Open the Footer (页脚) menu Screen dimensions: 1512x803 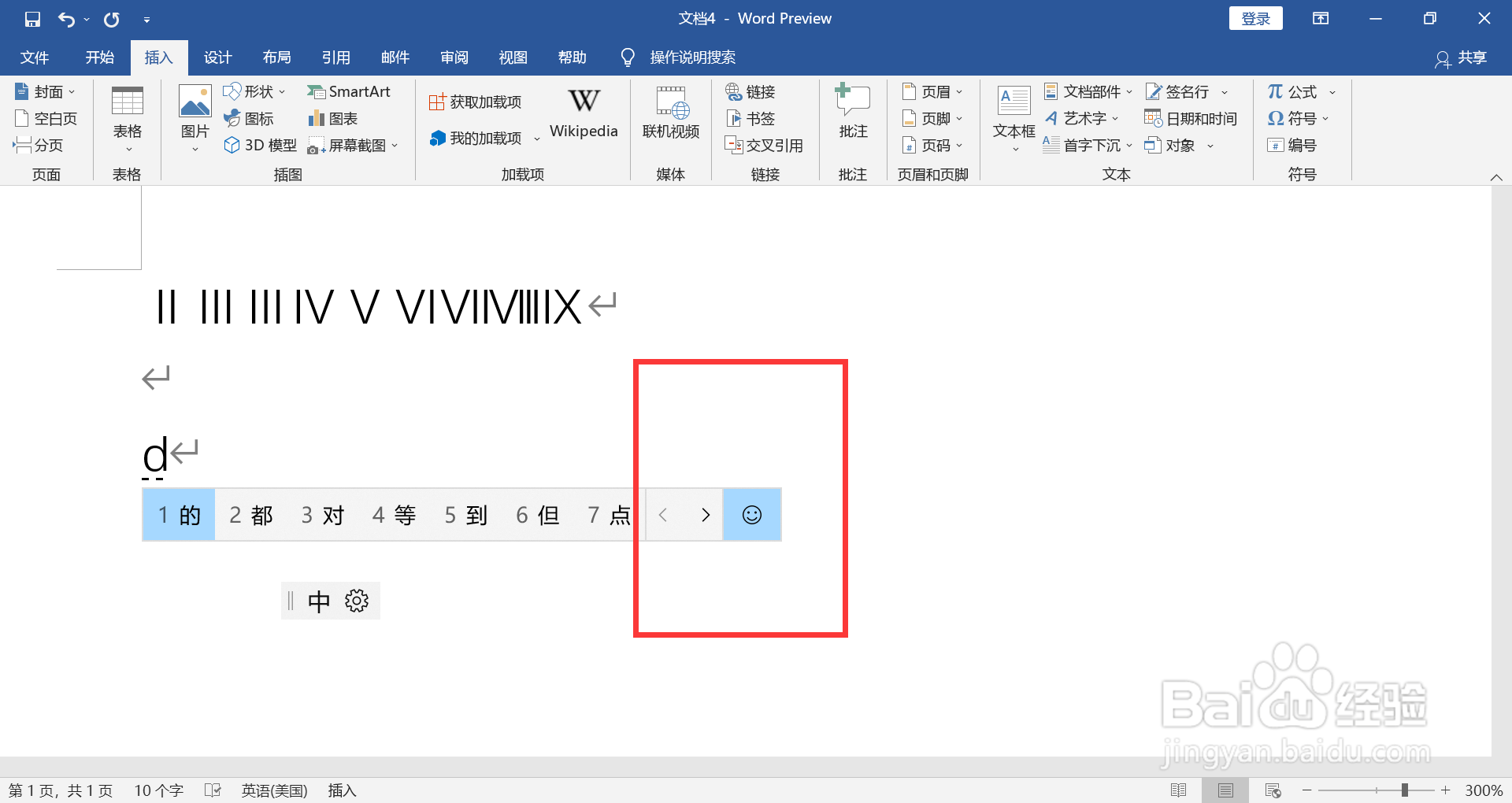[932, 118]
